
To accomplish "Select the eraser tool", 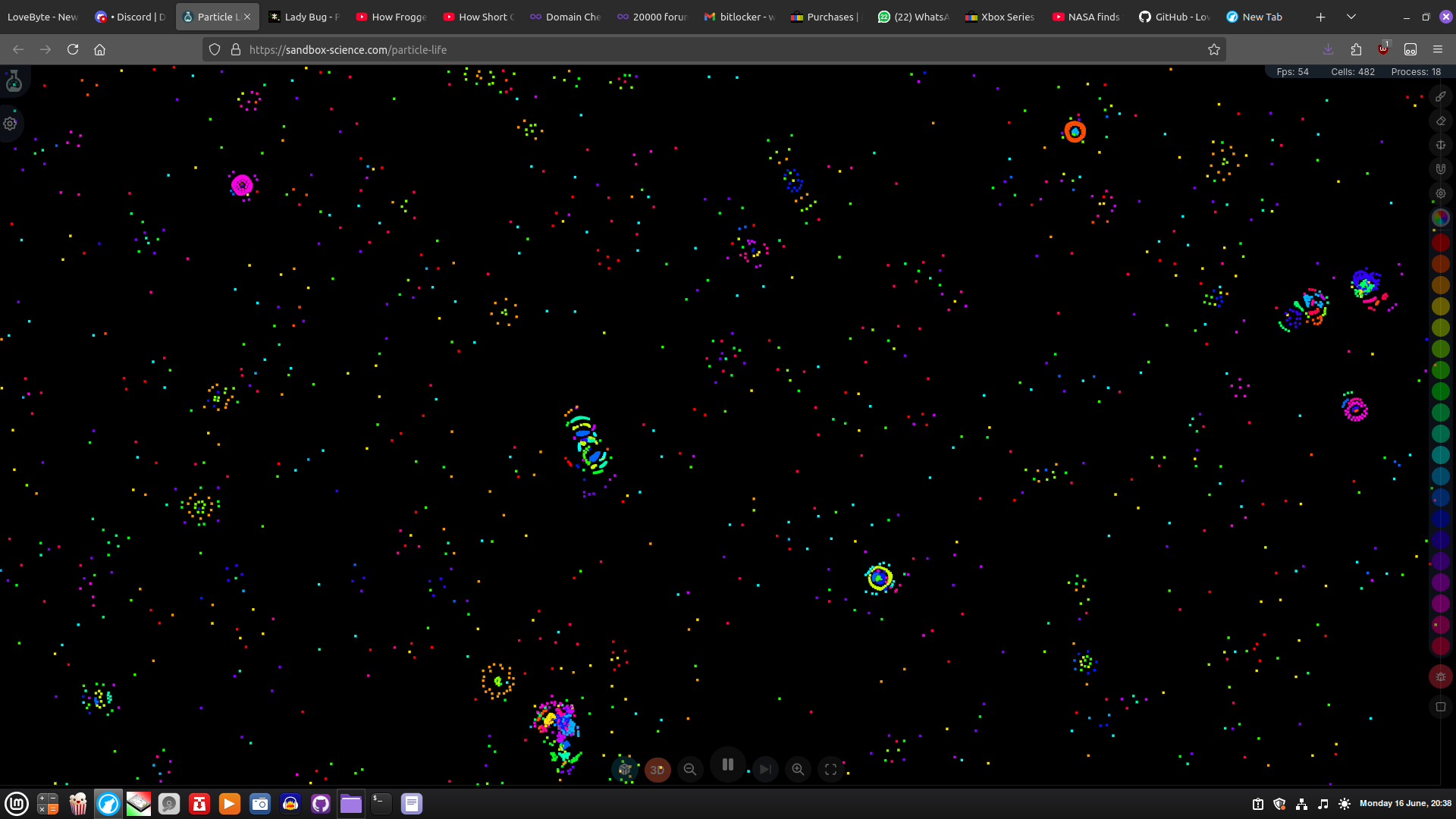I will click(x=1440, y=121).
